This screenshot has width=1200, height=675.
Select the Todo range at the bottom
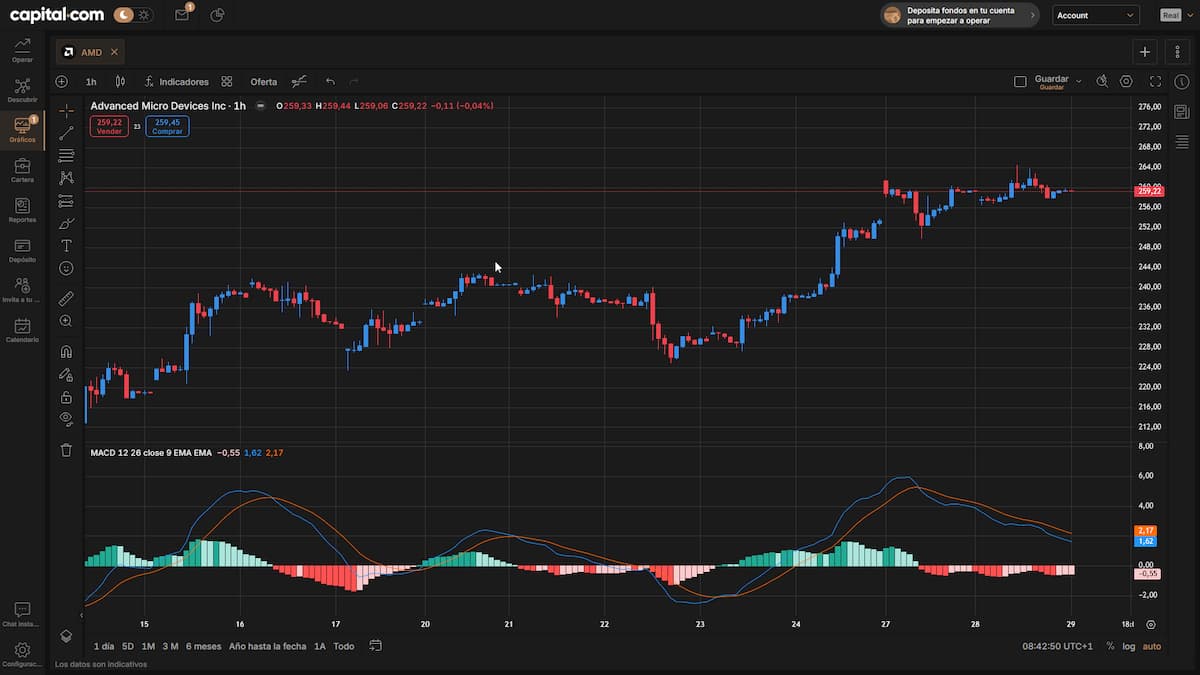(343, 646)
